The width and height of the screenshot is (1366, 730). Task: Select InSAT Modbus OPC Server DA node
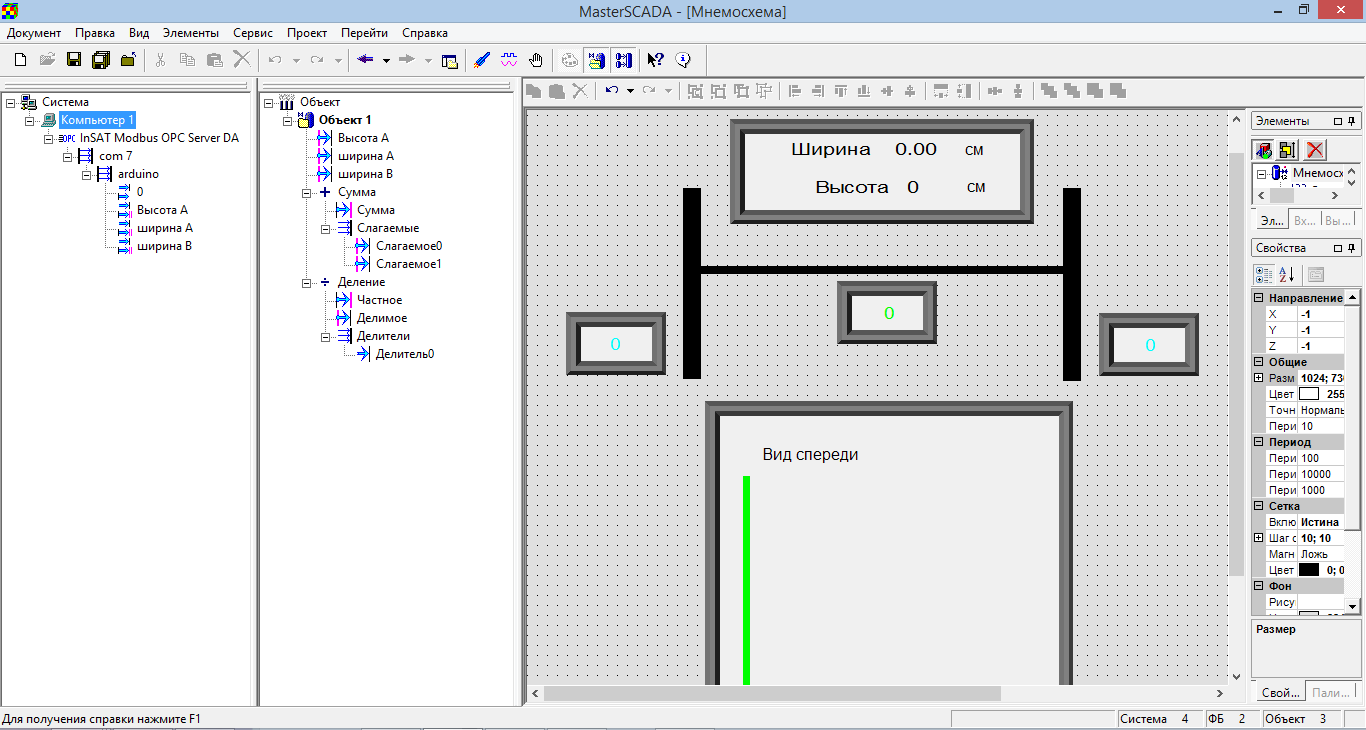pos(159,138)
